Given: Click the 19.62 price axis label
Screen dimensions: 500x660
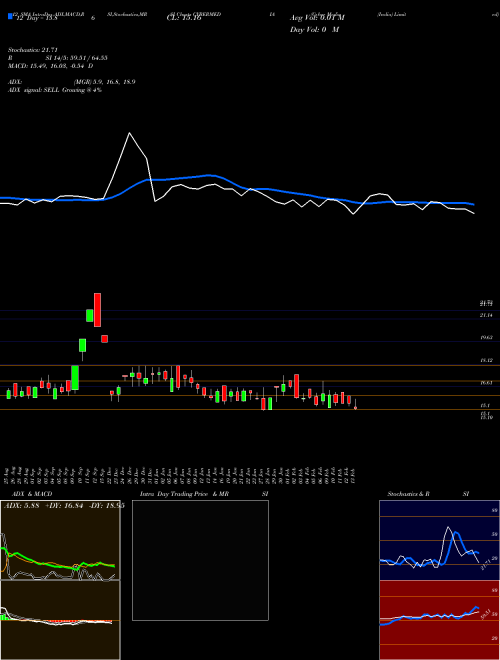Looking at the screenshot, I should point(486,338).
